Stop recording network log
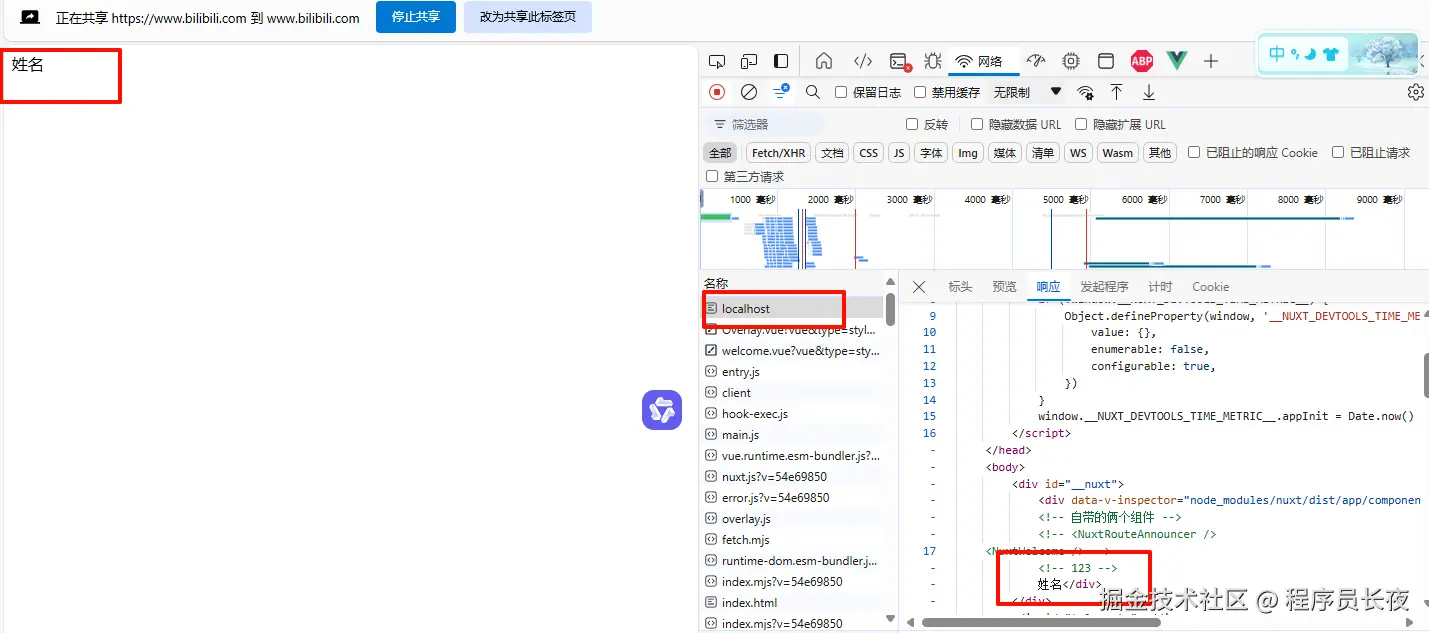Viewport: 1429px width, 633px height. tap(717, 92)
